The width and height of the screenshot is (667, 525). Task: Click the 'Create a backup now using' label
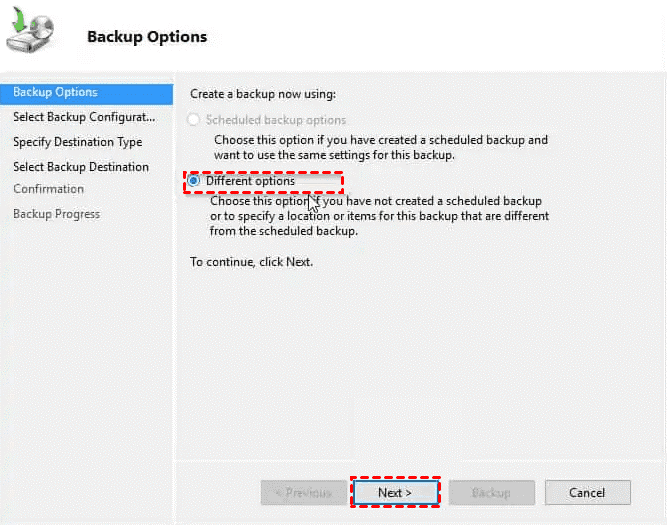[x=263, y=94]
